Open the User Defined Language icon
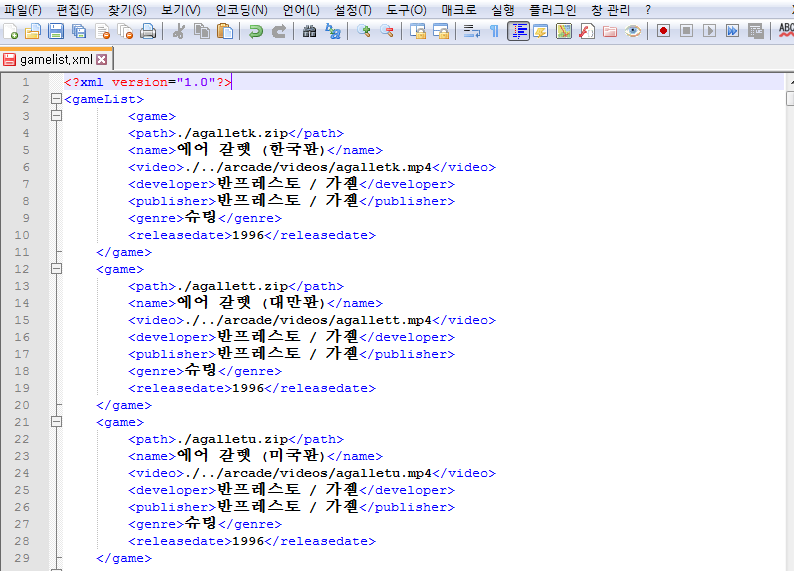 click(541, 31)
